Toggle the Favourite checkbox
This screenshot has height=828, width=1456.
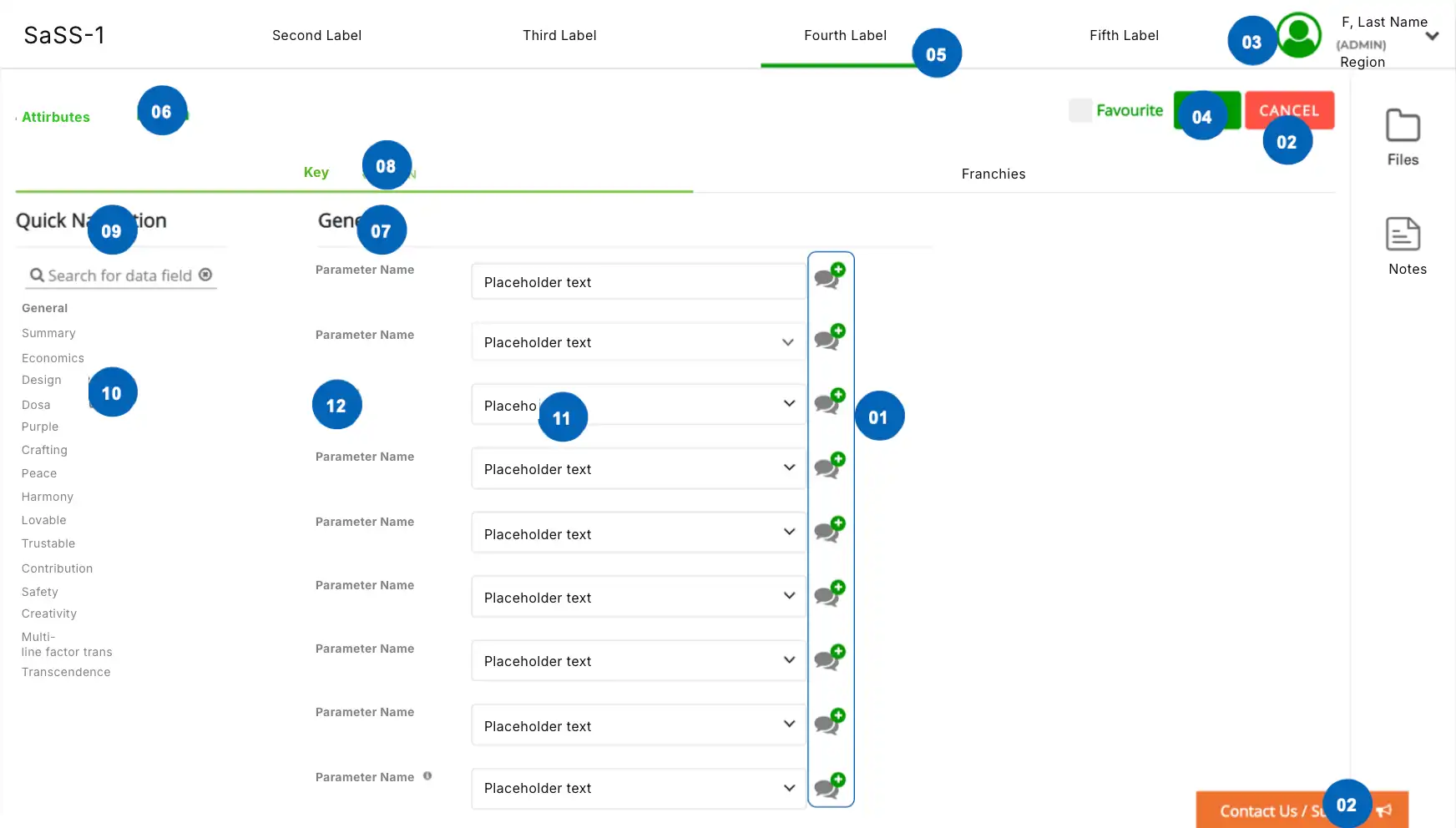[1080, 109]
